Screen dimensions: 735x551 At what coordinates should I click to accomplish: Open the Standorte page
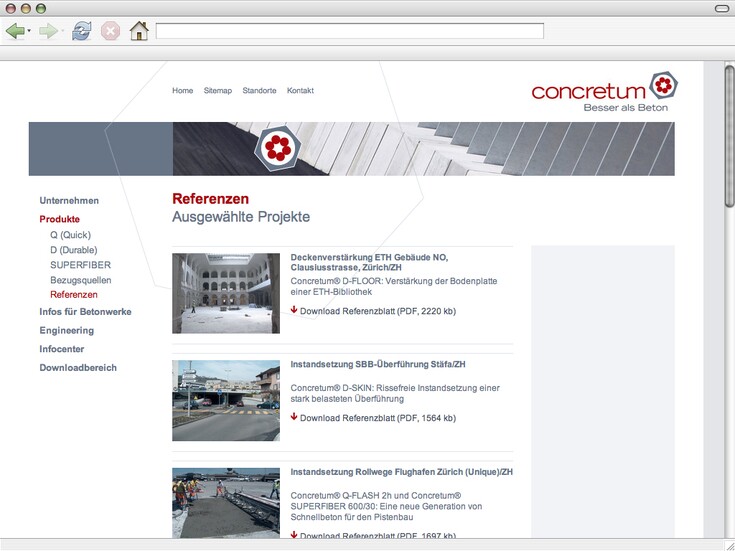tap(259, 91)
